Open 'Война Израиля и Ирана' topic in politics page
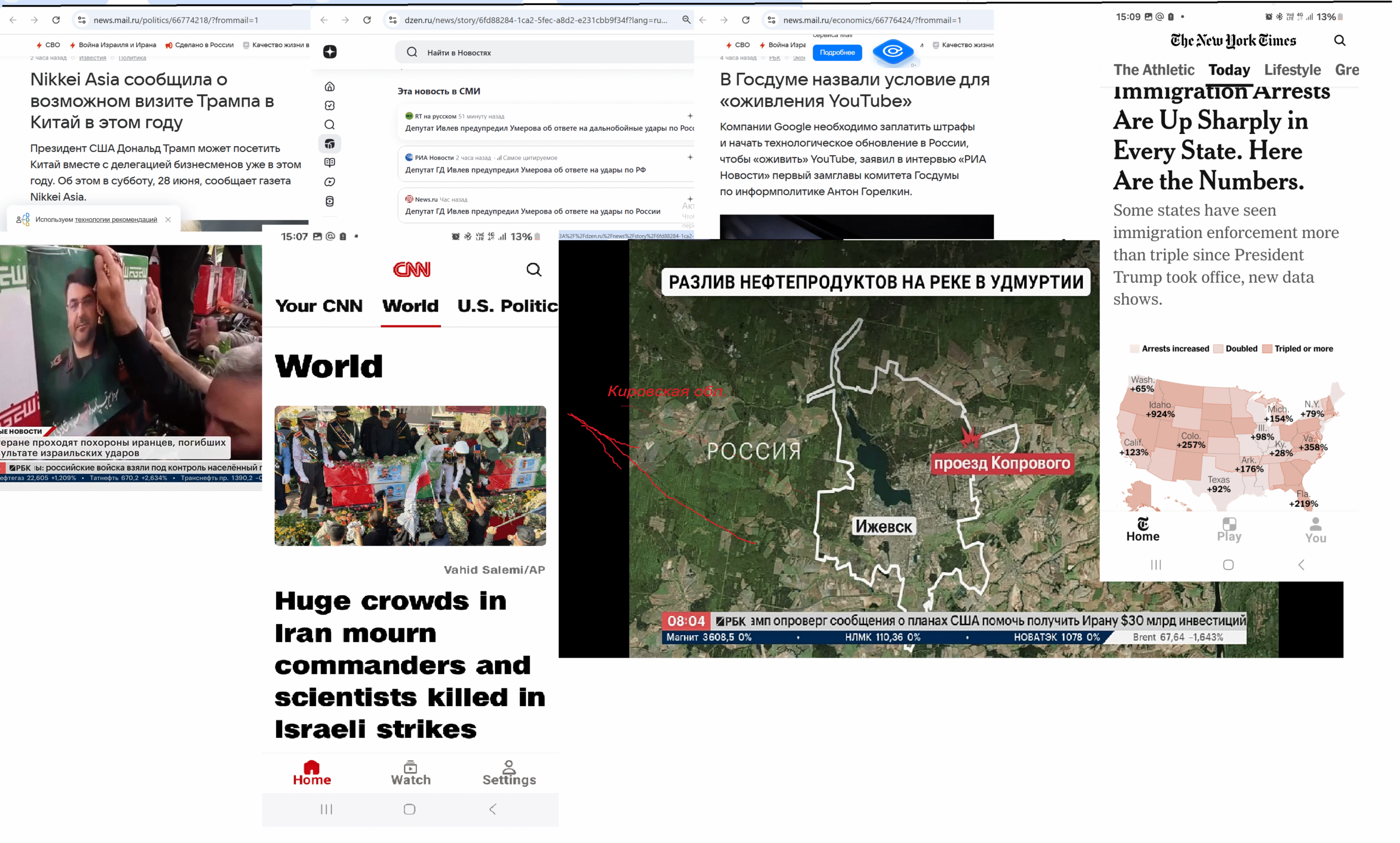 tap(113, 45)
